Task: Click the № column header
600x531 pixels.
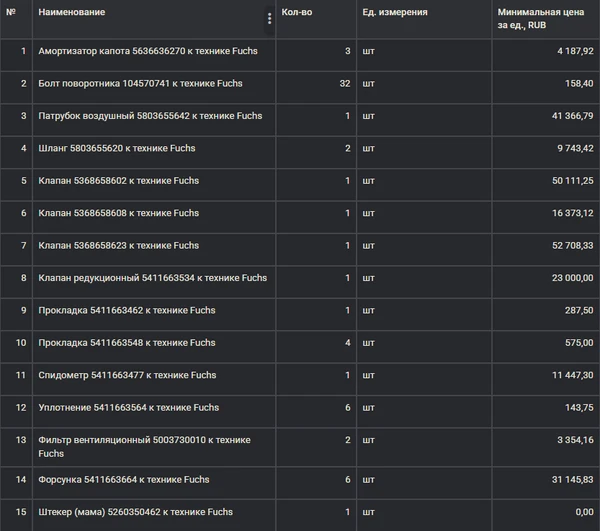Action: (x=11, y=12)
